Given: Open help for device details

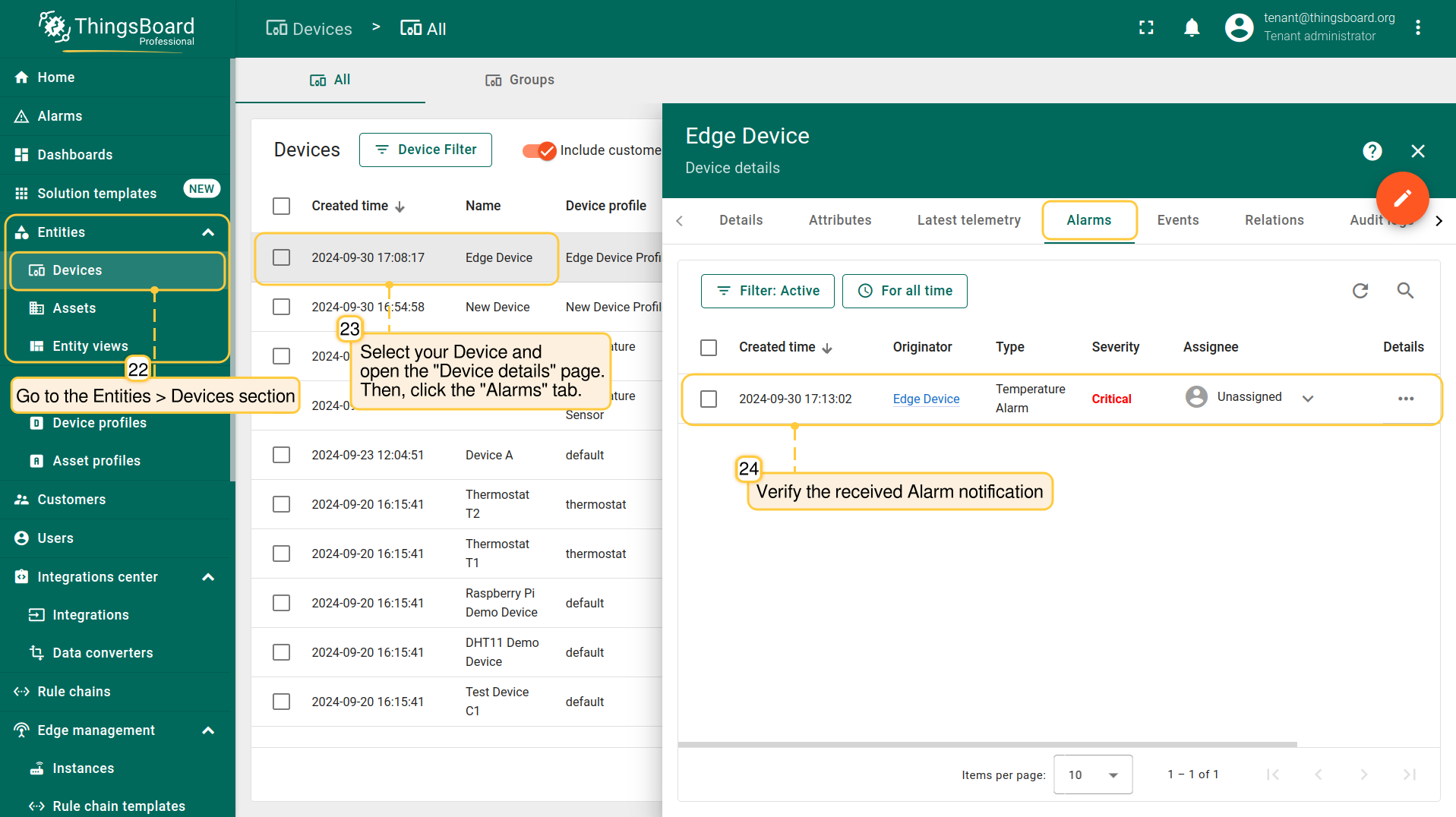Looking at the screenshot, I should (x=1372, y=151).
